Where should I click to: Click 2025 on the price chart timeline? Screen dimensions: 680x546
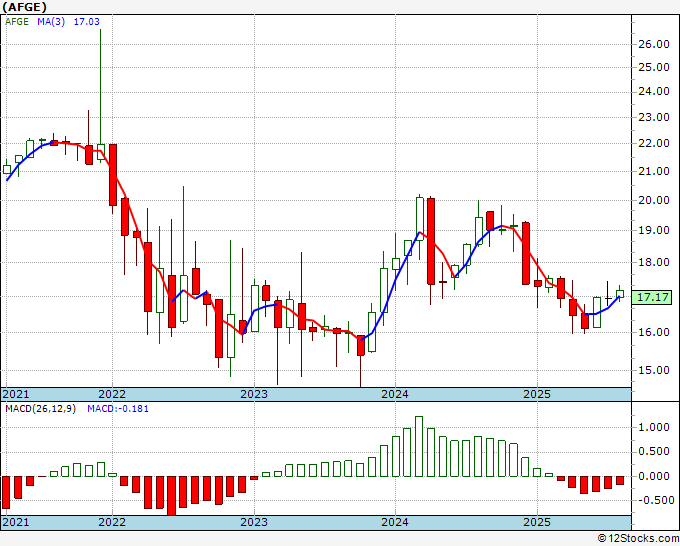(x=536, y=394)
